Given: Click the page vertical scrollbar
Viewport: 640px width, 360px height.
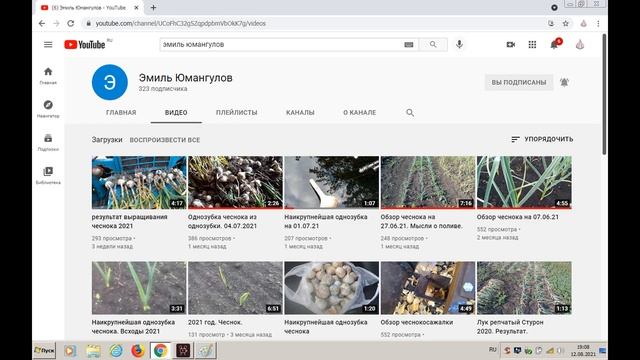Looking at the screenshot, I should point(604,94).
